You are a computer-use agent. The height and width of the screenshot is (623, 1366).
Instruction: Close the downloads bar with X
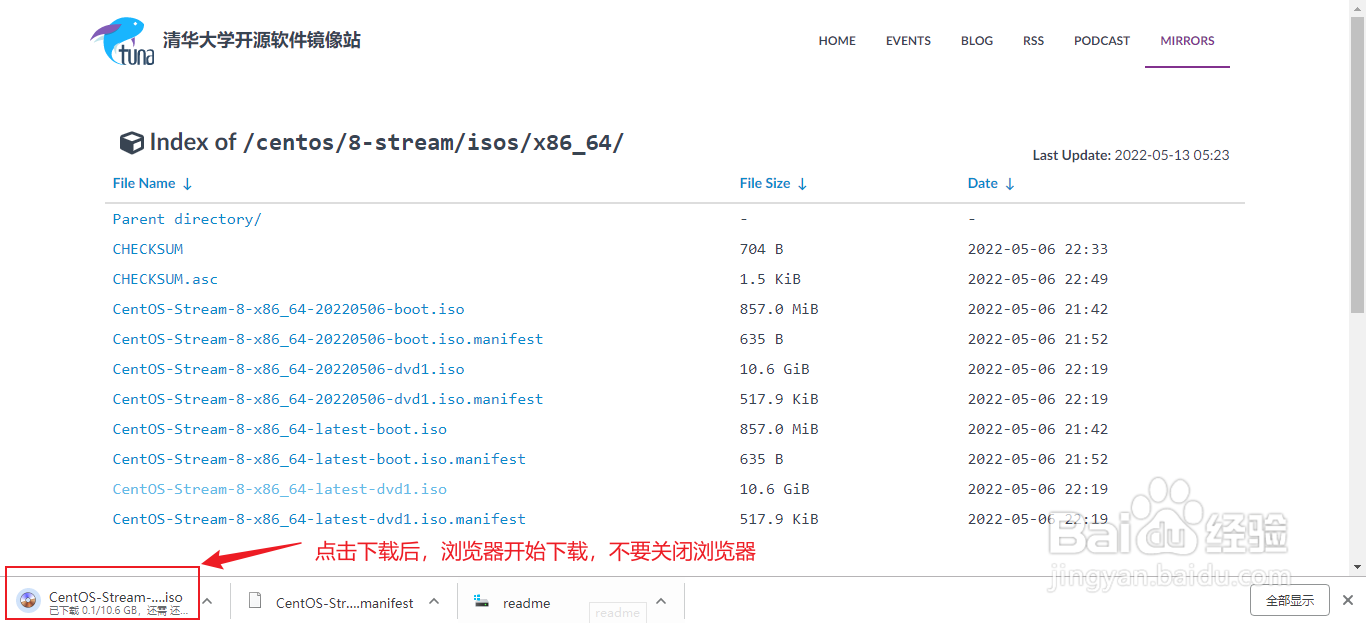pyautogui.click(x=1347, y=600)
